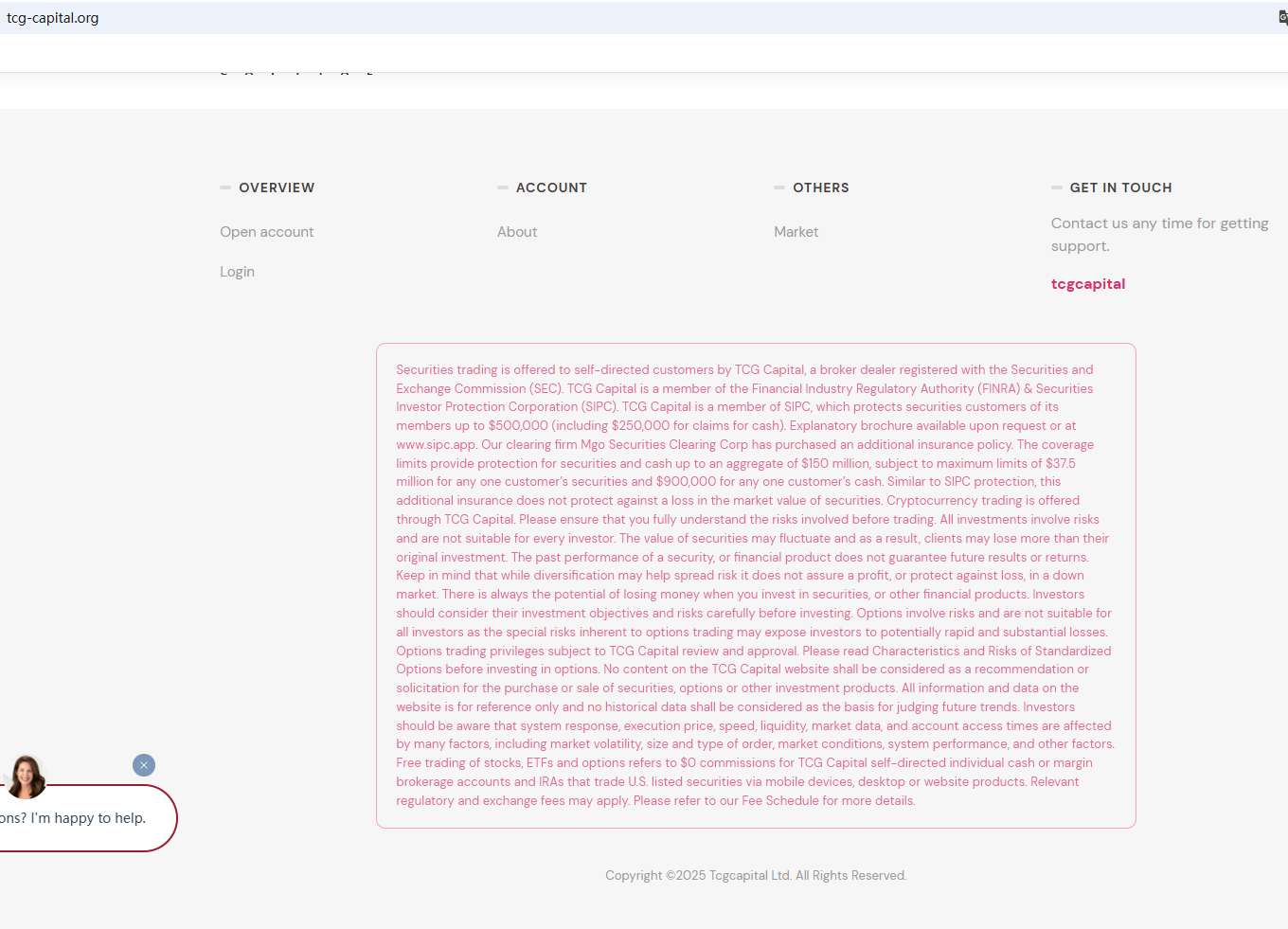Click the securities trading disclaimer paragraph
This screenshot has width=1288, height=929.
[756, 585]
